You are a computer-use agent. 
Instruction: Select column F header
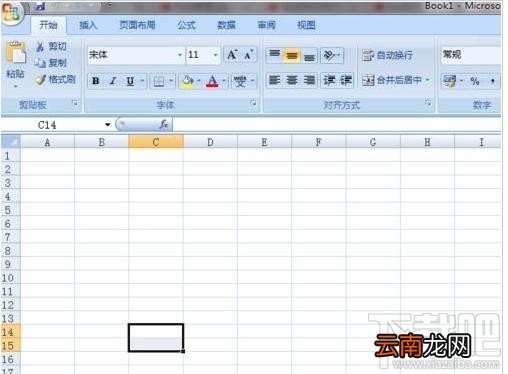click(x=319, y=142)
